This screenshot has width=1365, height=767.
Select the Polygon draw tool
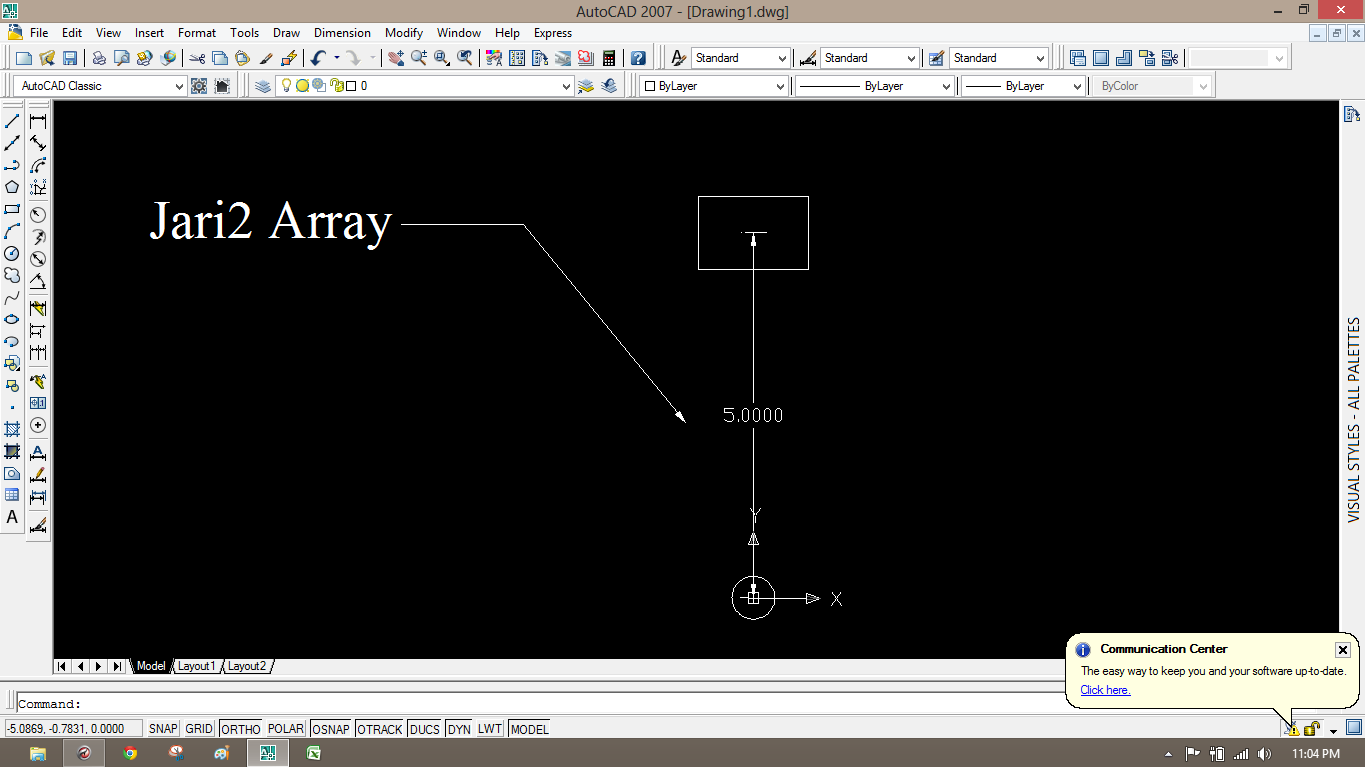click(x=12, y=187)
